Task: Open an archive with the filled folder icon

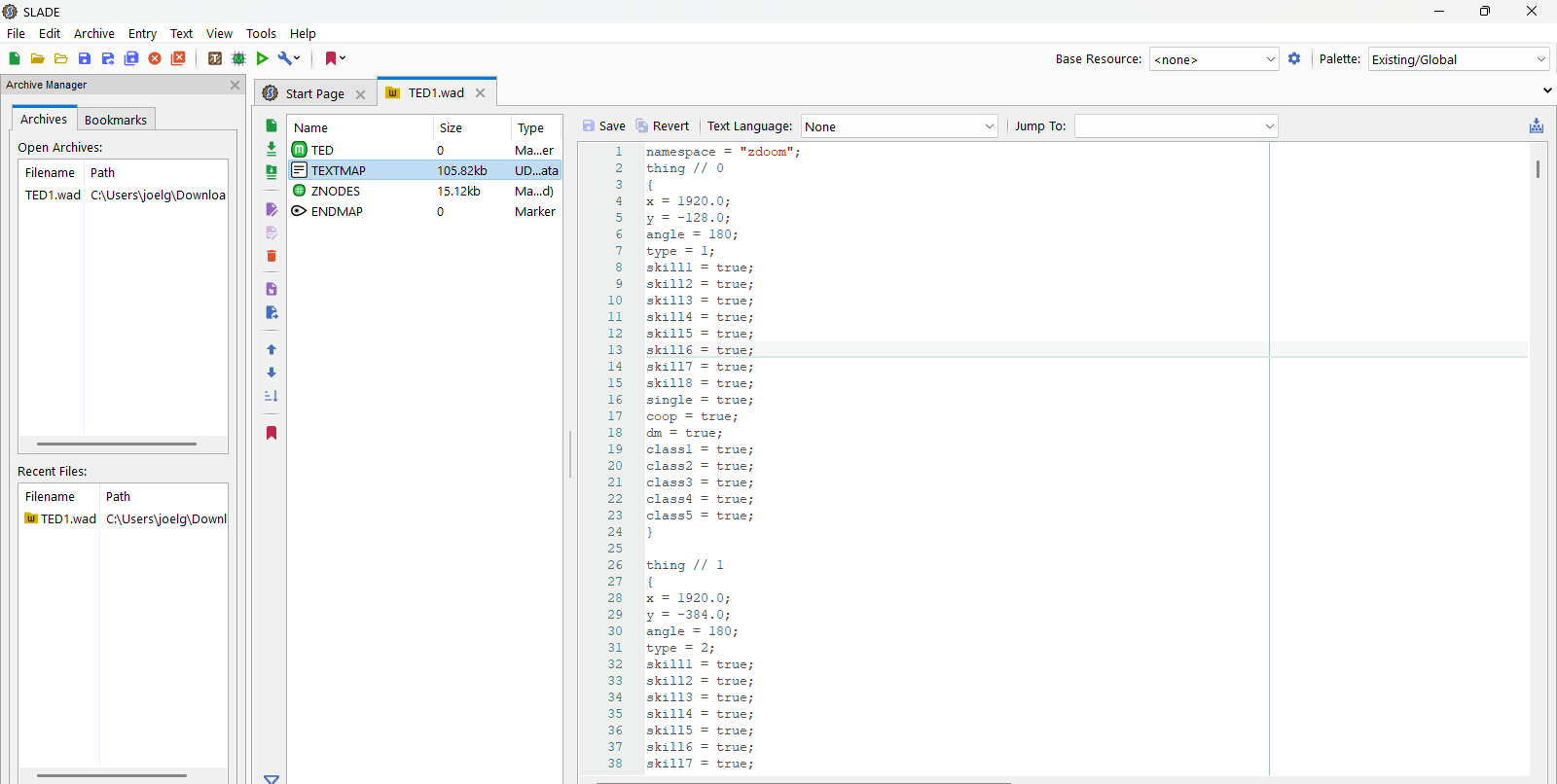Action: tap(38, 58)
